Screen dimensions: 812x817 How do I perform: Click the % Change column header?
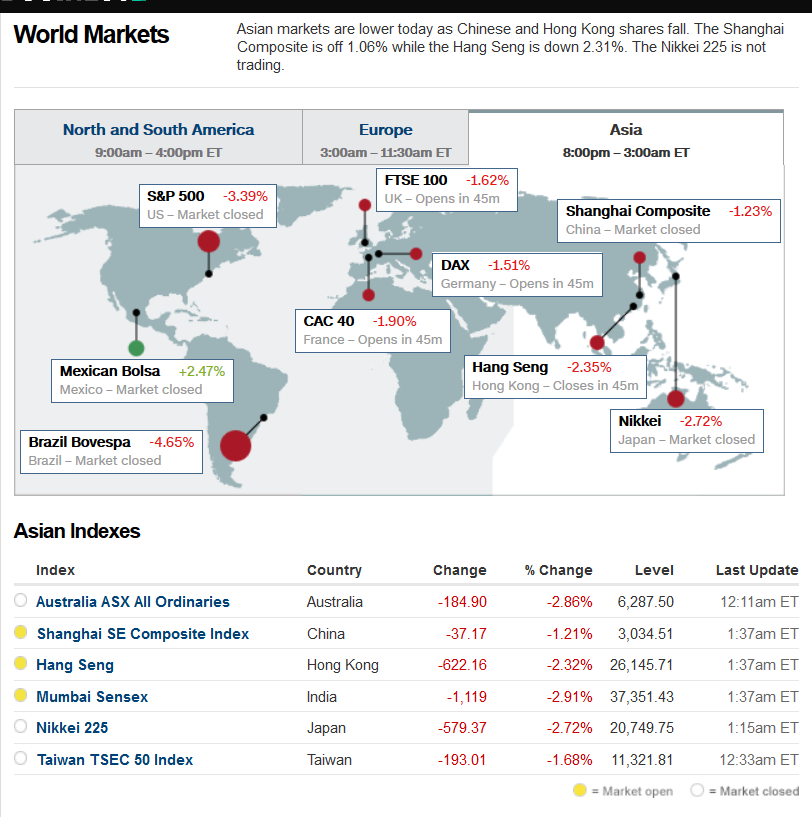pyautogui.click(x=558, y=570)
